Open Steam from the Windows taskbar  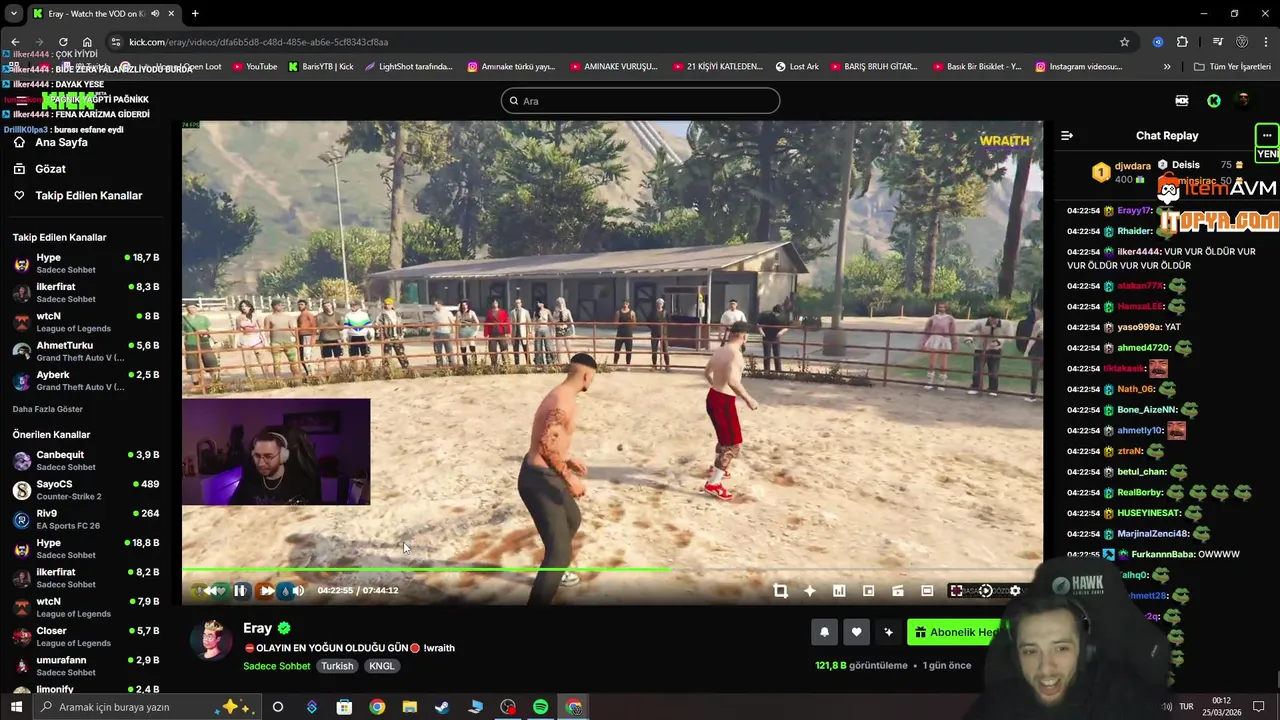click(442, 707)
